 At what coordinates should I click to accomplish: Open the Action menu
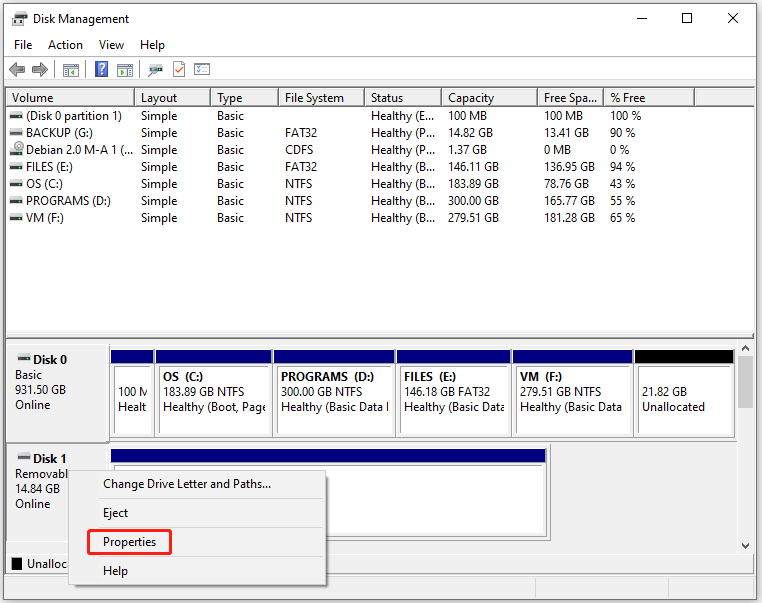[x=65, y=45]
